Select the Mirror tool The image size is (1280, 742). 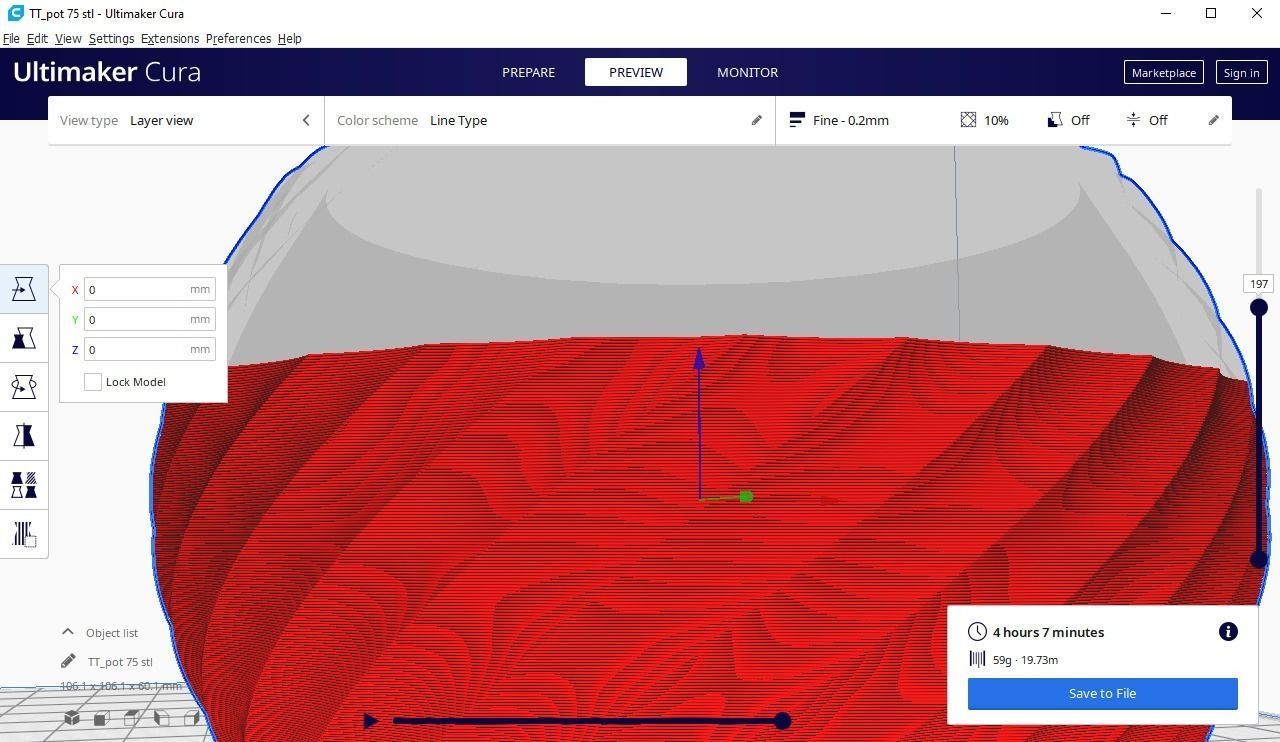(x=24, y=436)
